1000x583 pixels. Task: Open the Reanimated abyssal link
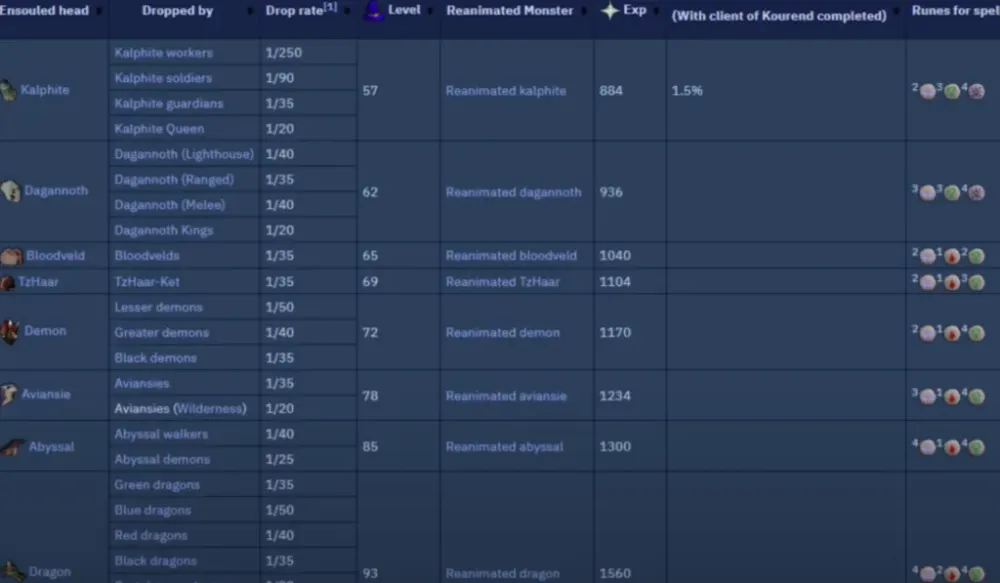pyautogui.click(x=504, y=446)
